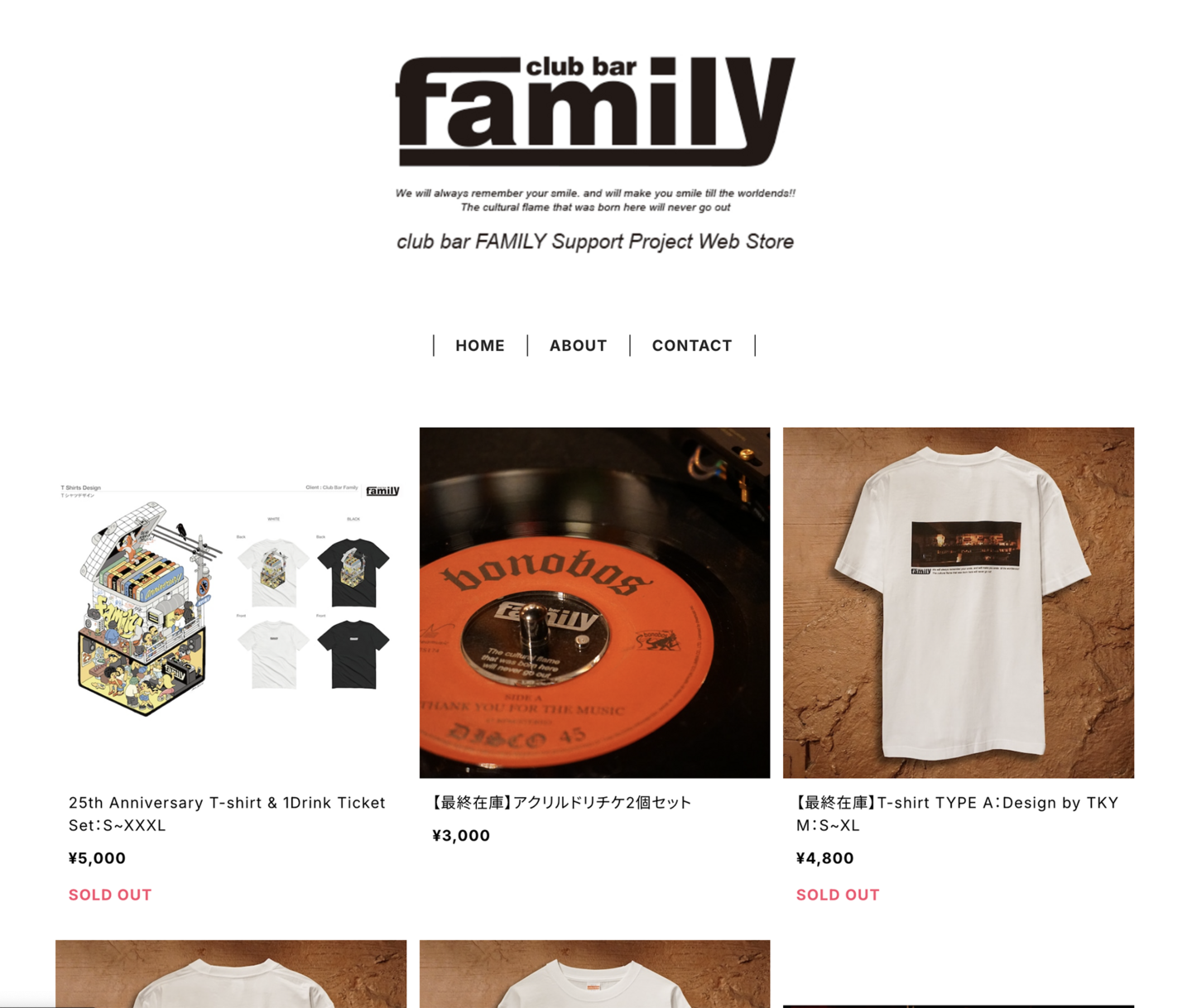Click the club bar family logo
The image size is (1192, 1008).
[x=595, y=112]
